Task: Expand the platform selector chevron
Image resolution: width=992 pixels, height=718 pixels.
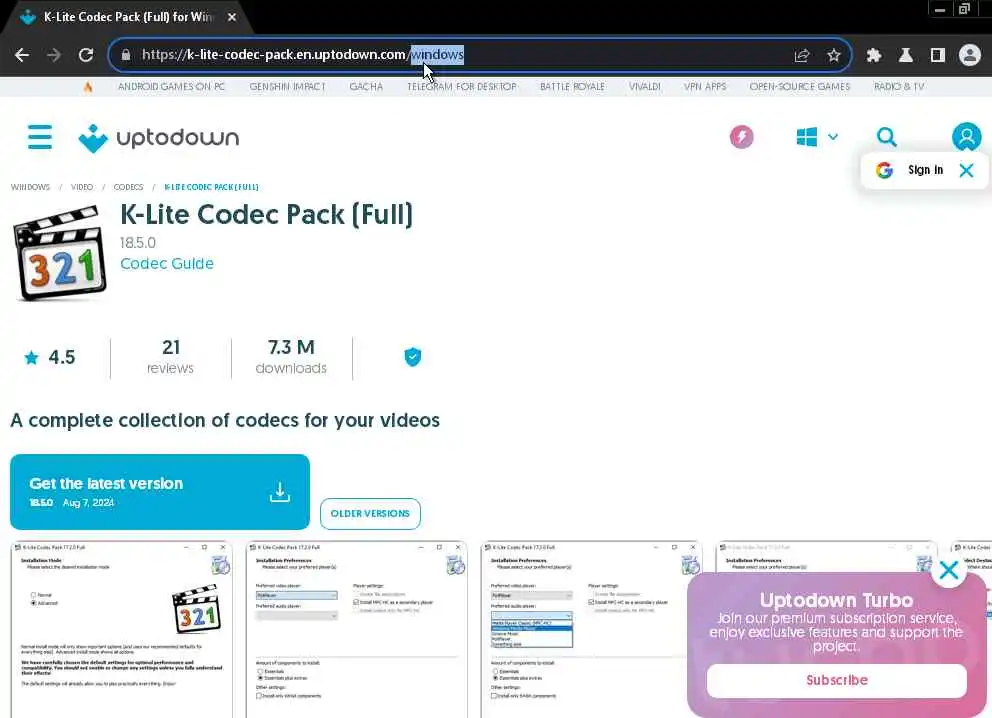Action: [x=833, y=137]
